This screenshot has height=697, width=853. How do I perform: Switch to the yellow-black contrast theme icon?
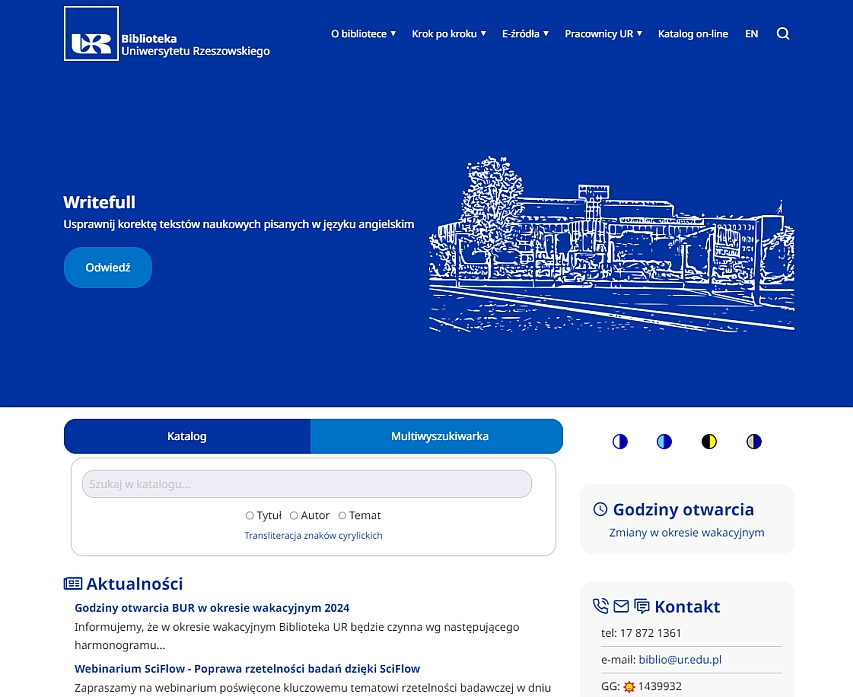point(709,441)
